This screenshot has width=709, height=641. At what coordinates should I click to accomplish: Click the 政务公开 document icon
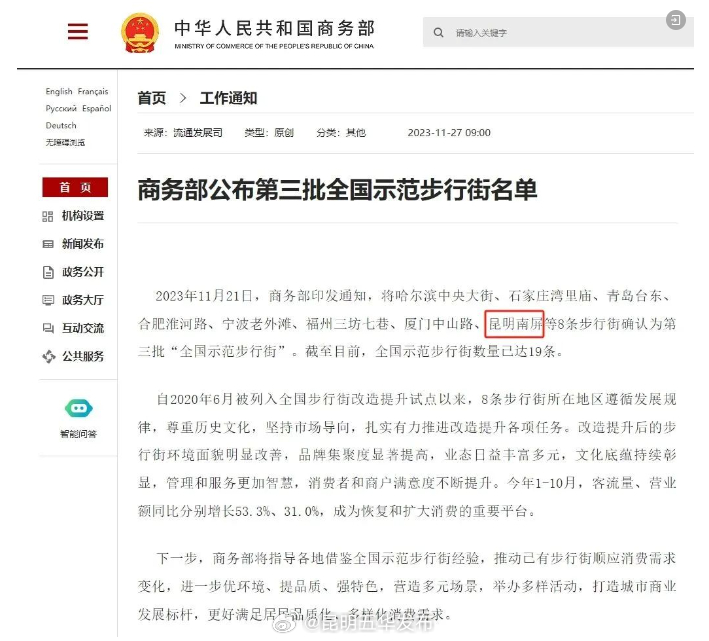(48, 273)
